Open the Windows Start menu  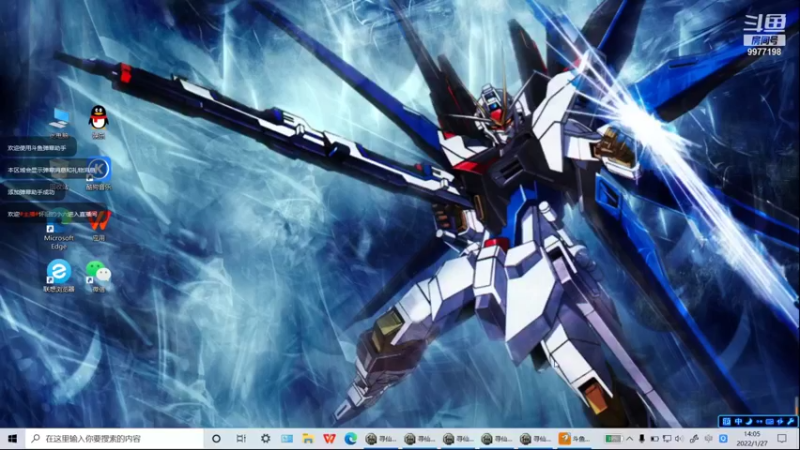13,439
